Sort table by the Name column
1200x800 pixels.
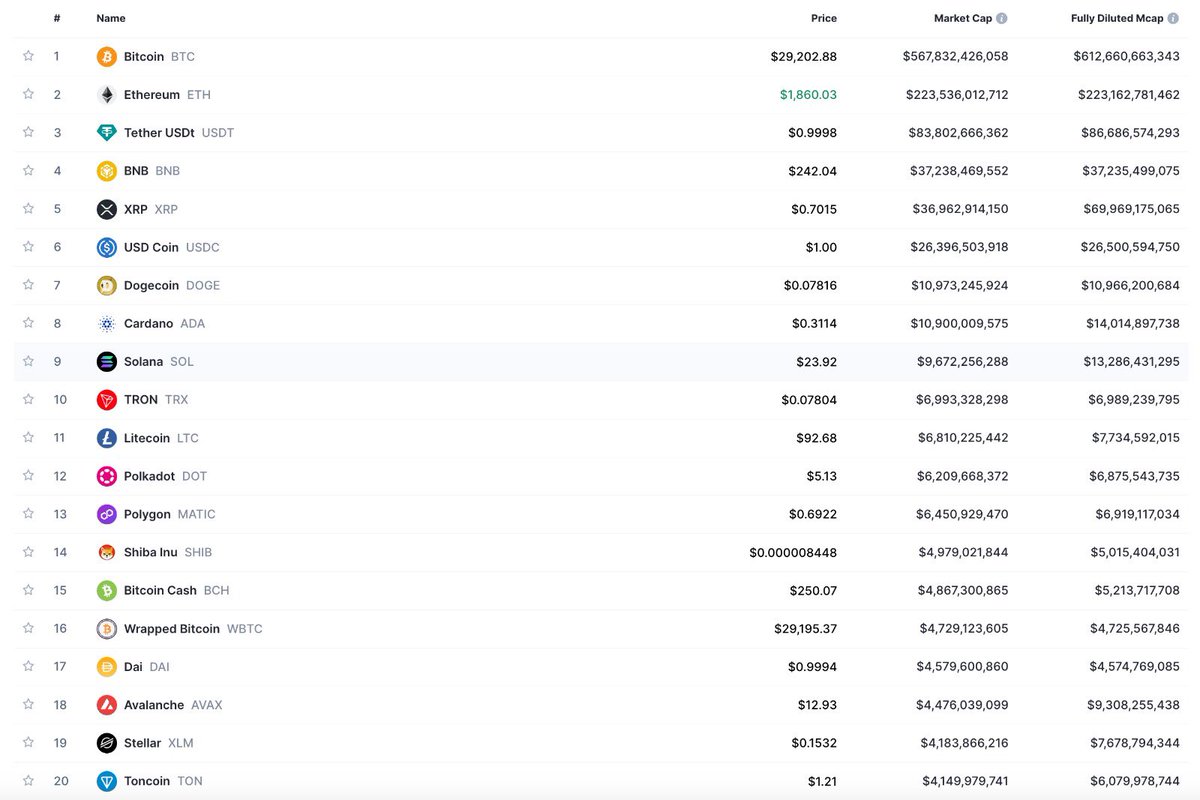pos(111,18)
